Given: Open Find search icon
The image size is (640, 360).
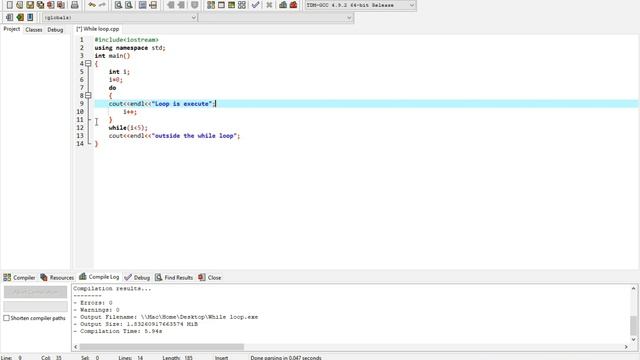Looking at the screenshot, I should point(118,5).
